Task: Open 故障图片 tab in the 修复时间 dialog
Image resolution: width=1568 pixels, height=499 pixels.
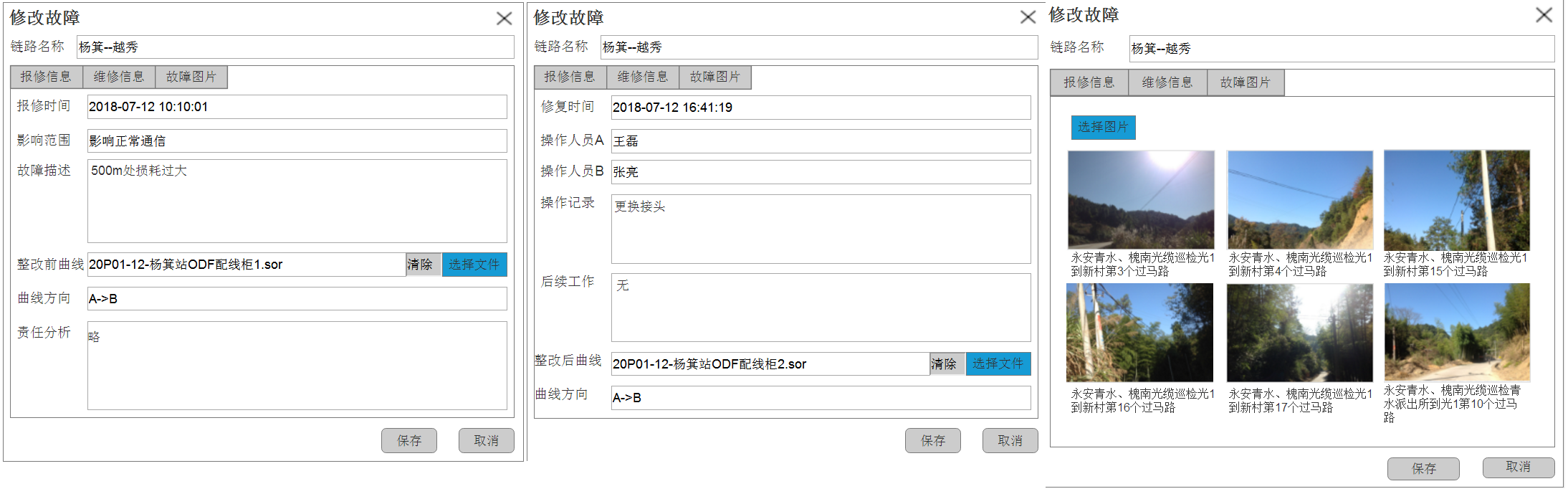Action: [x=714, y=77]
